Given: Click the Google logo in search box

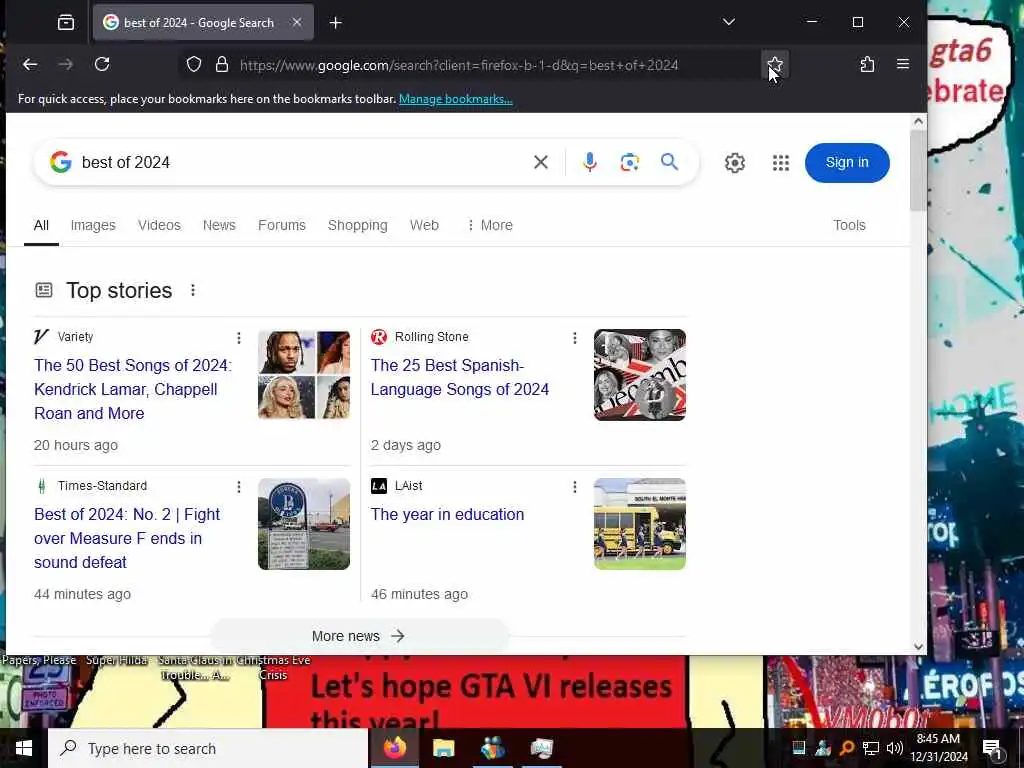Looking at the screenshot, I should [61, 162].
